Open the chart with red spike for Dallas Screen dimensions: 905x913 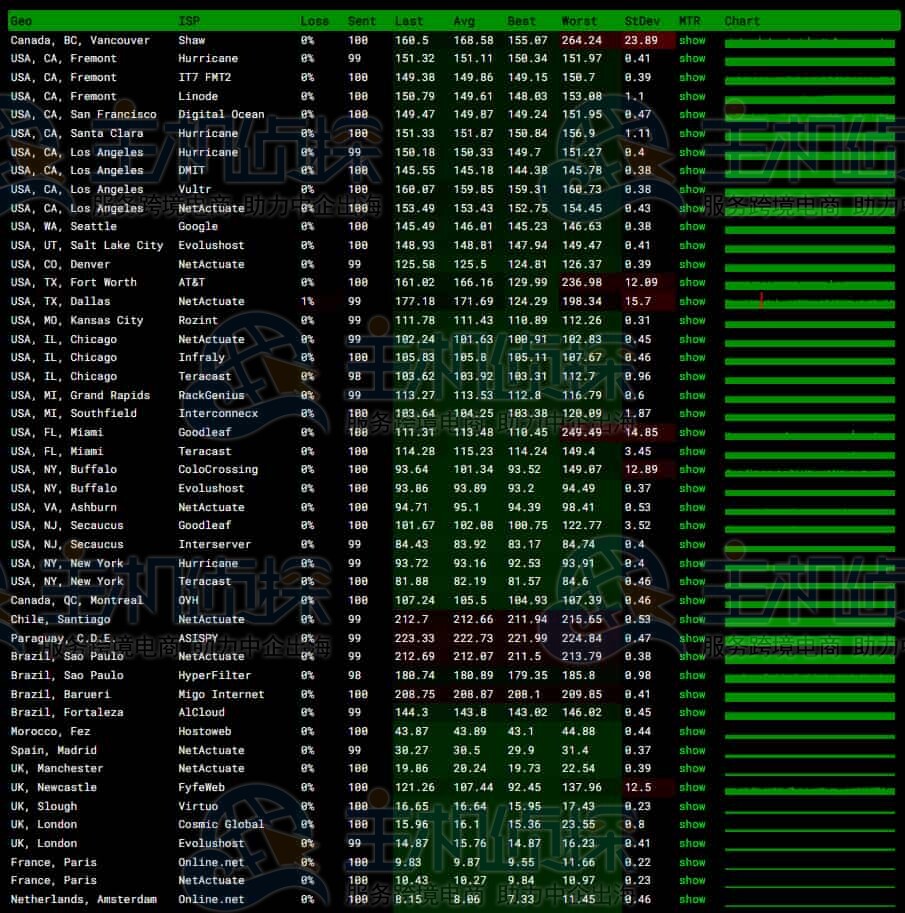pyautogui.click(x=809, y=303)
